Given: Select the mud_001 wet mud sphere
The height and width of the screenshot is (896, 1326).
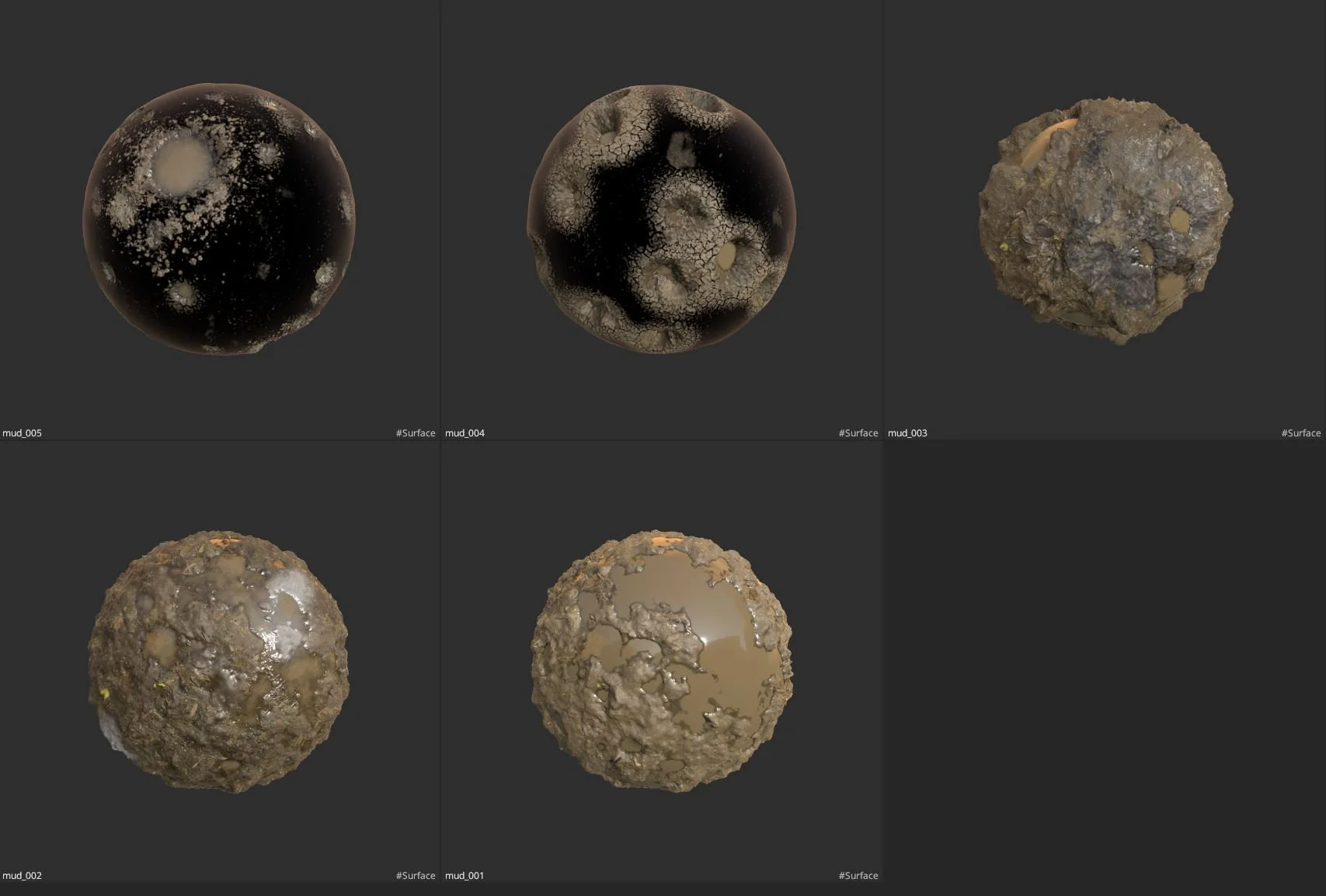Looking at the screenshot, I should click(x=661, y=662).
